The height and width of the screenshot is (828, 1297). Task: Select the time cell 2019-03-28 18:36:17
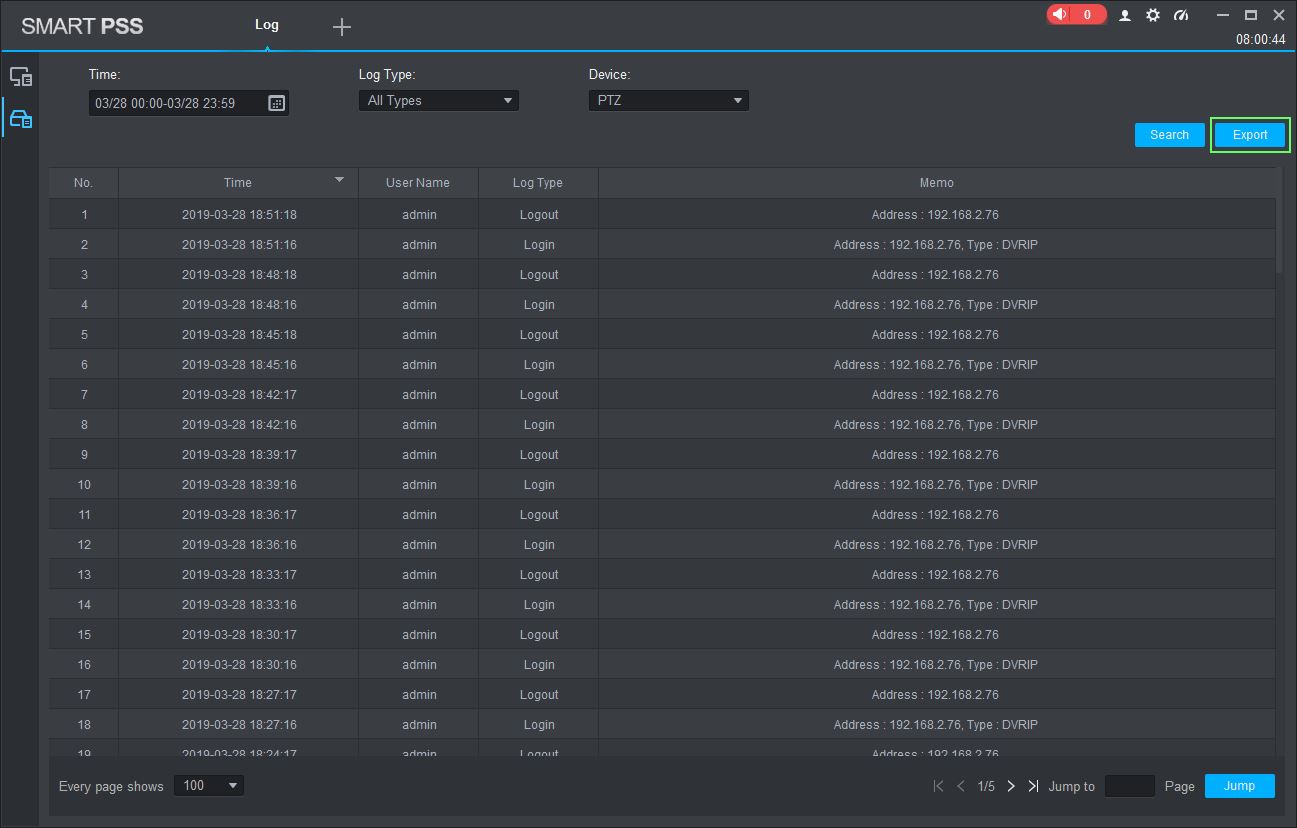click(x=239, y=515)
